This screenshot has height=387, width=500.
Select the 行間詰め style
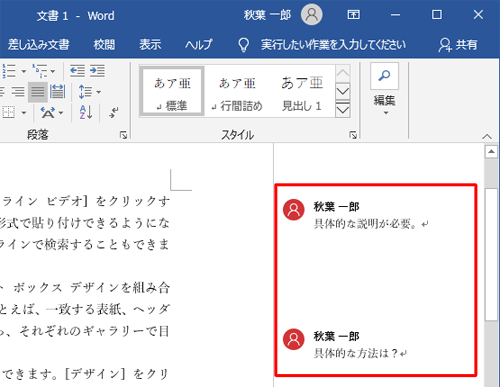click(237, 91)
